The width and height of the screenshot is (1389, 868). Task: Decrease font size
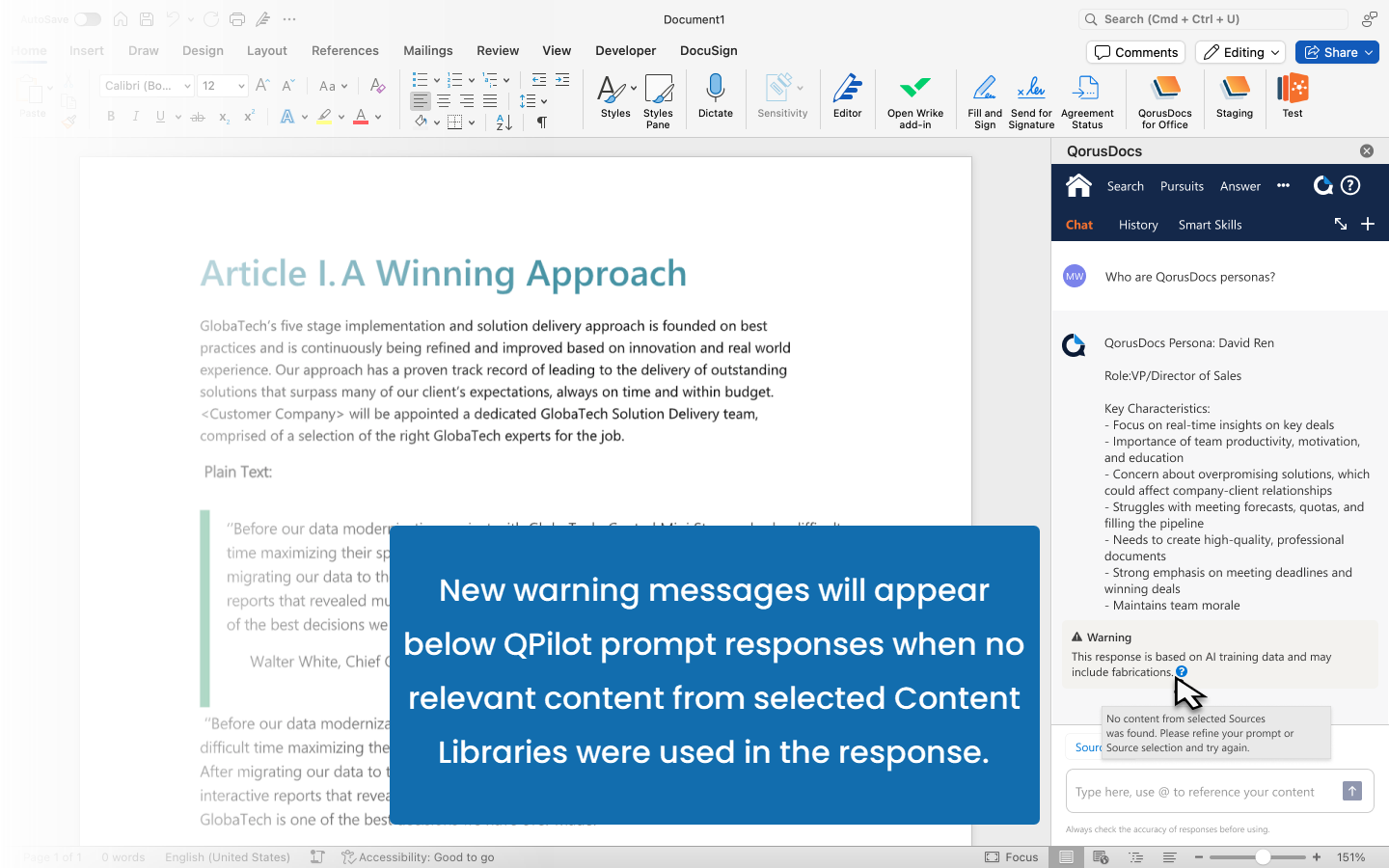[x=287, y=86]
